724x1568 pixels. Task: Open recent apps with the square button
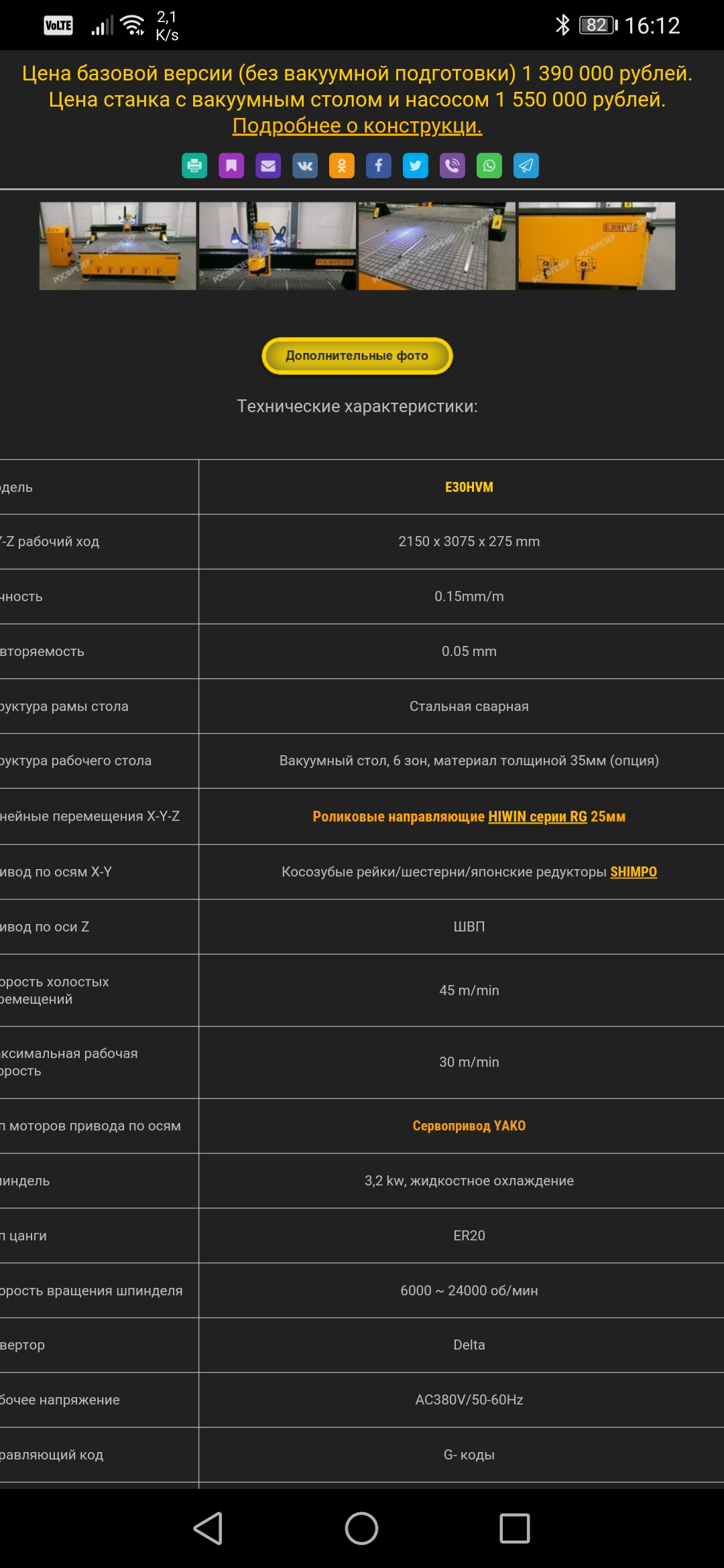pyautogui.click(x=514, y=1528)
